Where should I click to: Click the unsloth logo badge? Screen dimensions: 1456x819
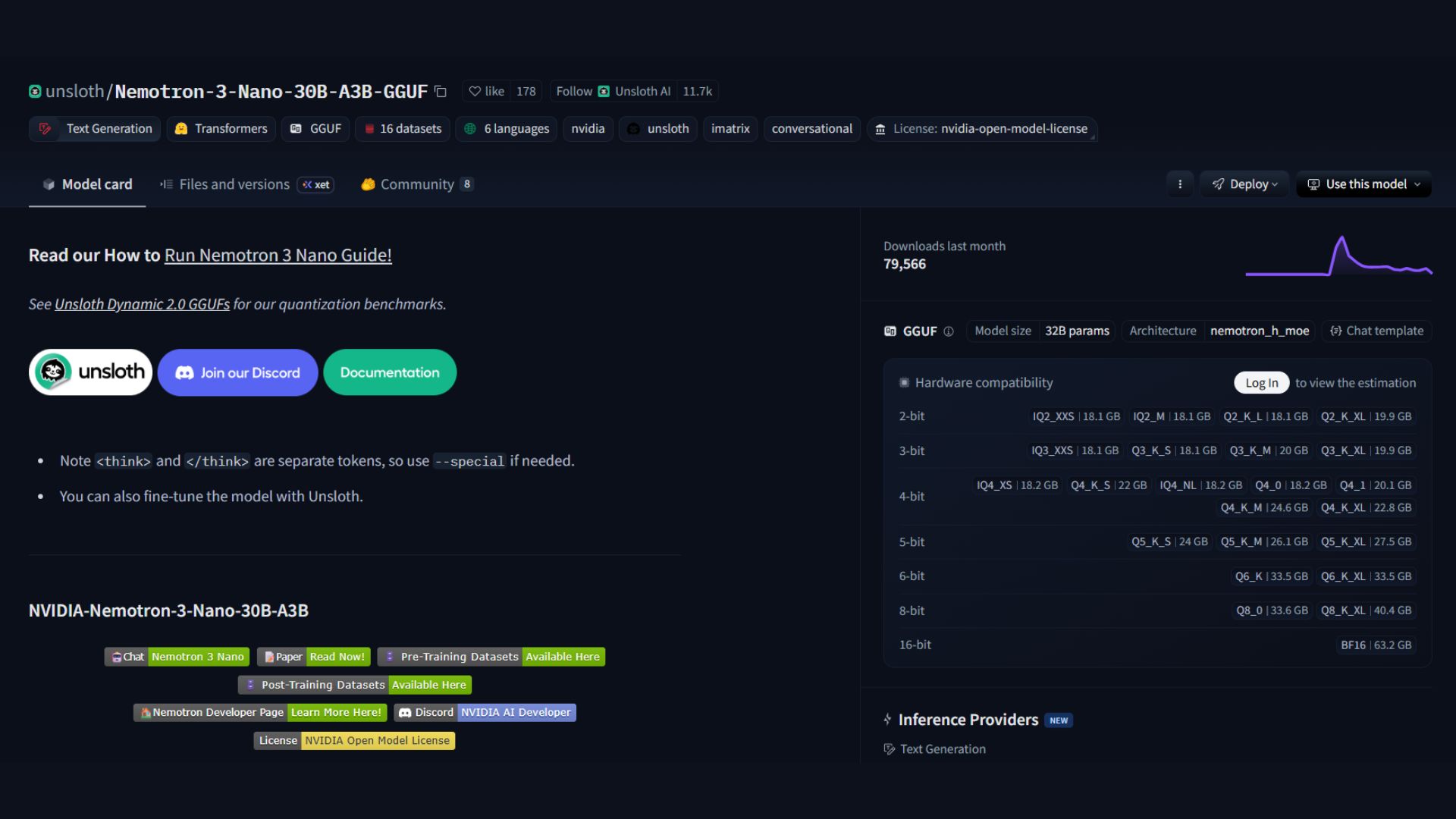pos(91,372)
